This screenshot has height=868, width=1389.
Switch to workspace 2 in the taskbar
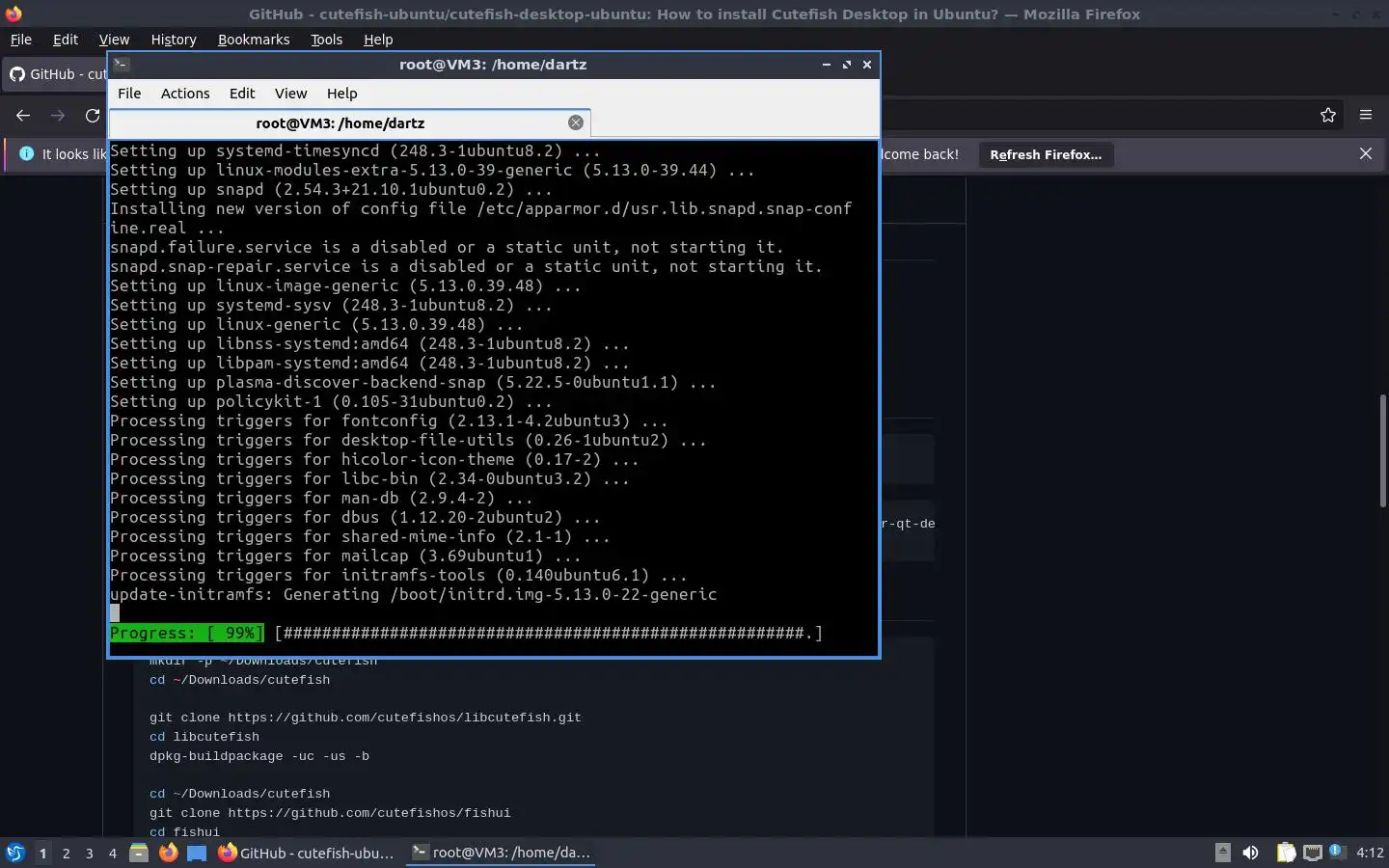point(66,853)
